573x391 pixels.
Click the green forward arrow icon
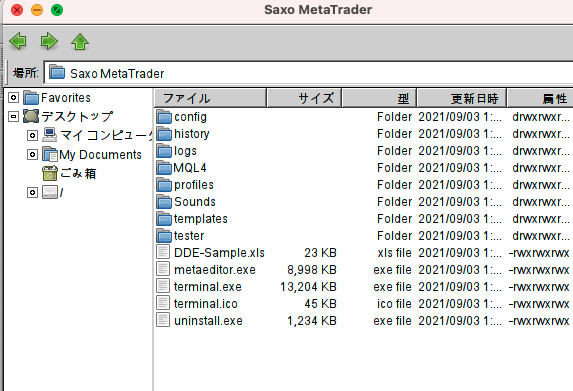[49, 41]
